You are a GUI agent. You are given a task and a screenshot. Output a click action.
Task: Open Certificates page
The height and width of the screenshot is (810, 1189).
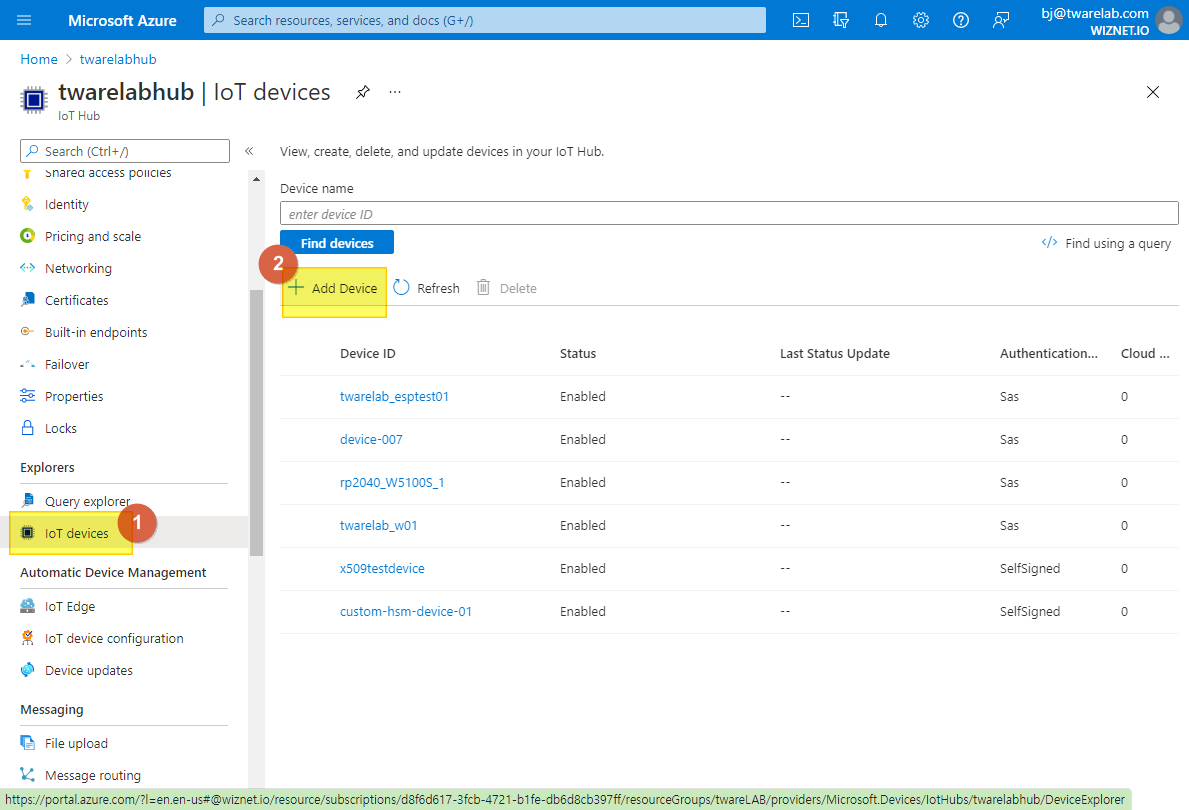77,300
